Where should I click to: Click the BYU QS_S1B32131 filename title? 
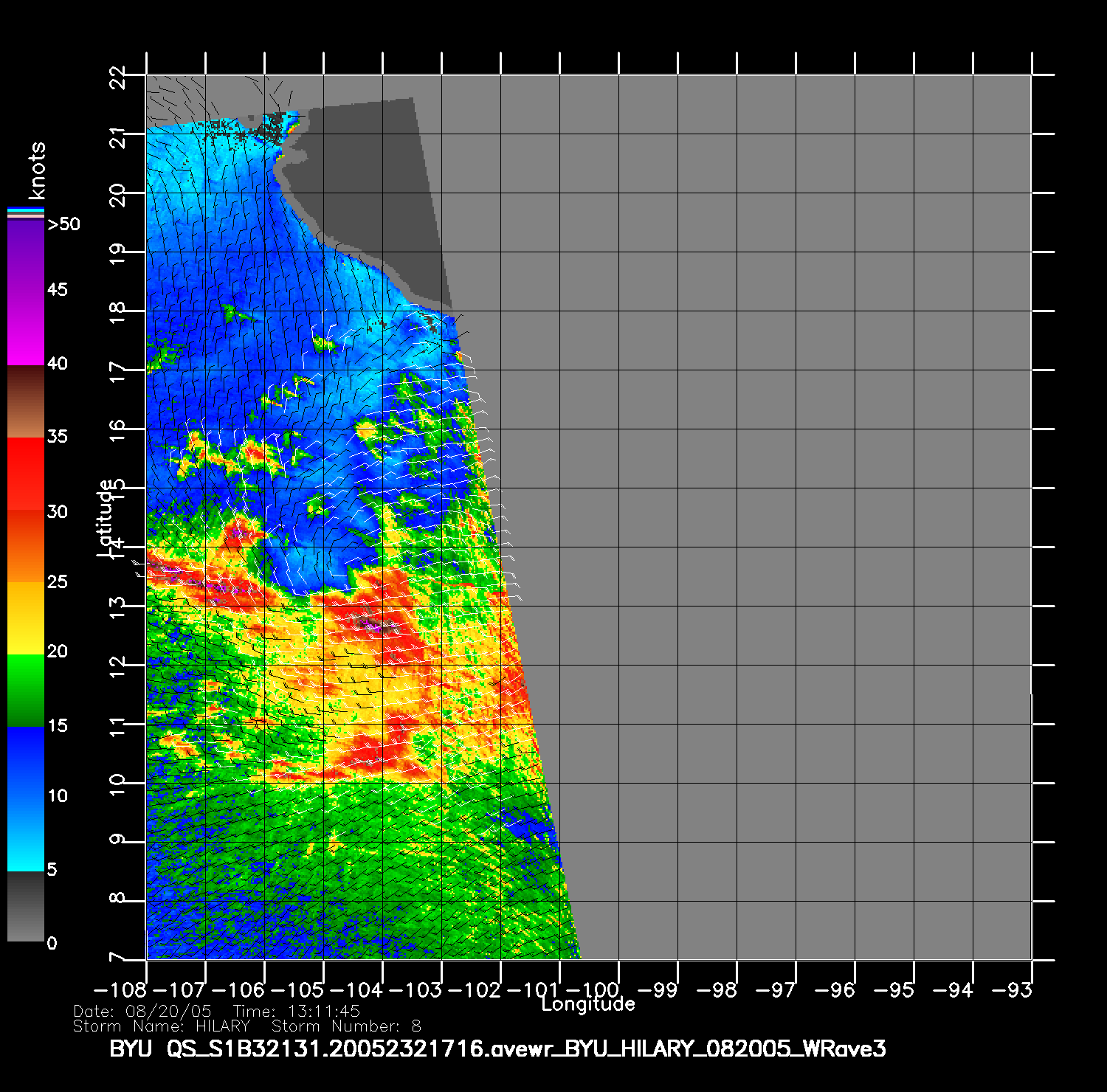pyautogui.click(x=497, y=1048)
